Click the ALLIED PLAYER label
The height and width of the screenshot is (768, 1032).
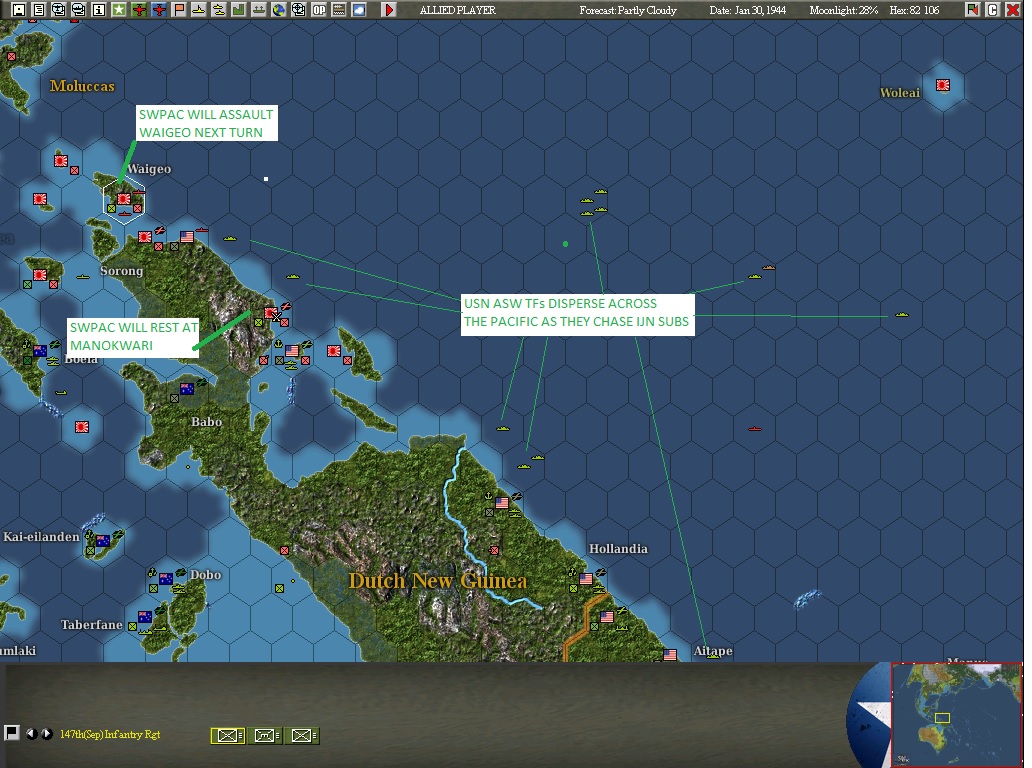pos(457,11)
